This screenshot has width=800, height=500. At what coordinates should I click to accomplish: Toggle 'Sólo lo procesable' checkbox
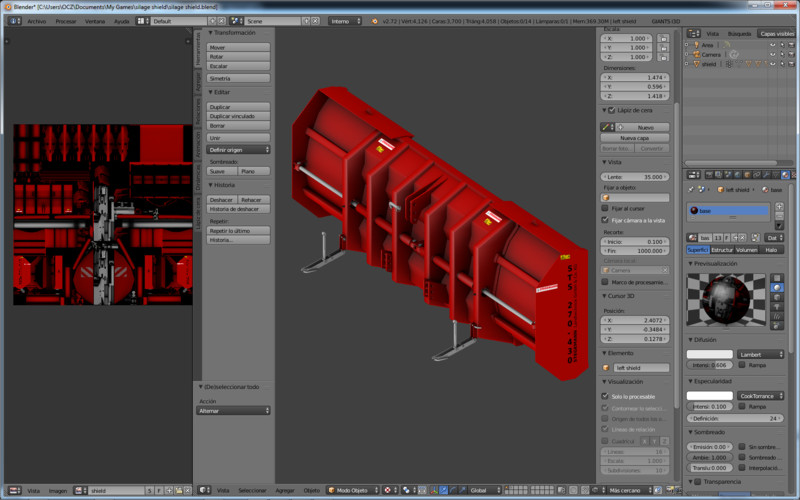605,396
